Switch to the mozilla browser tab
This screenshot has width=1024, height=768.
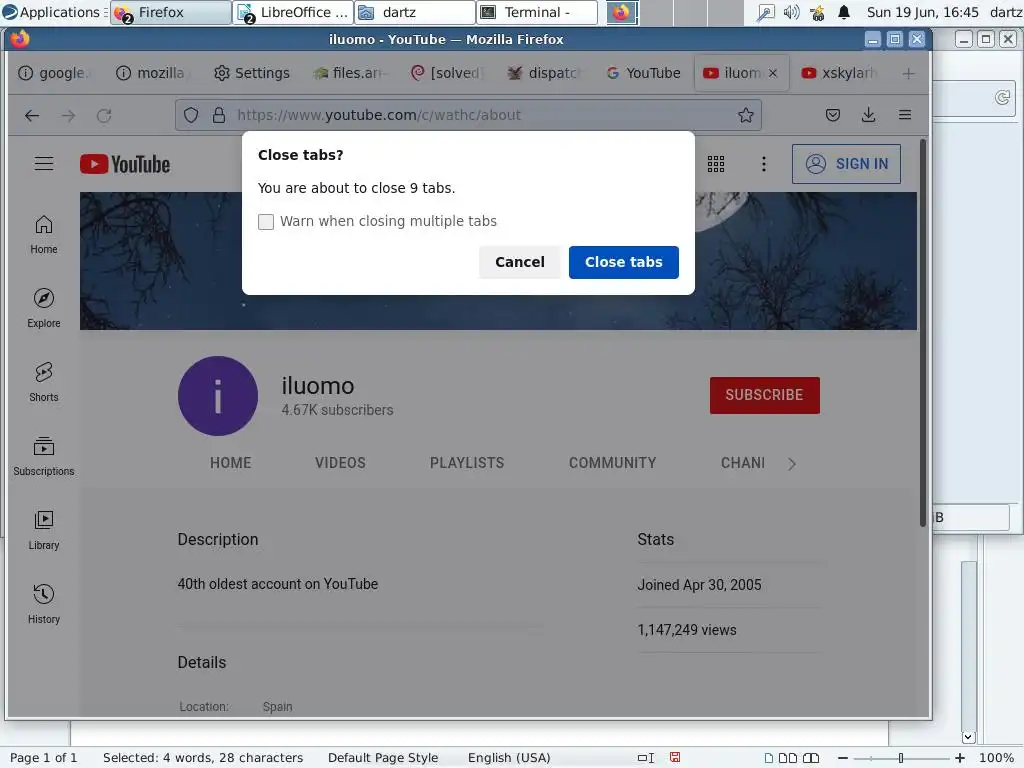[x=152, y=73]
